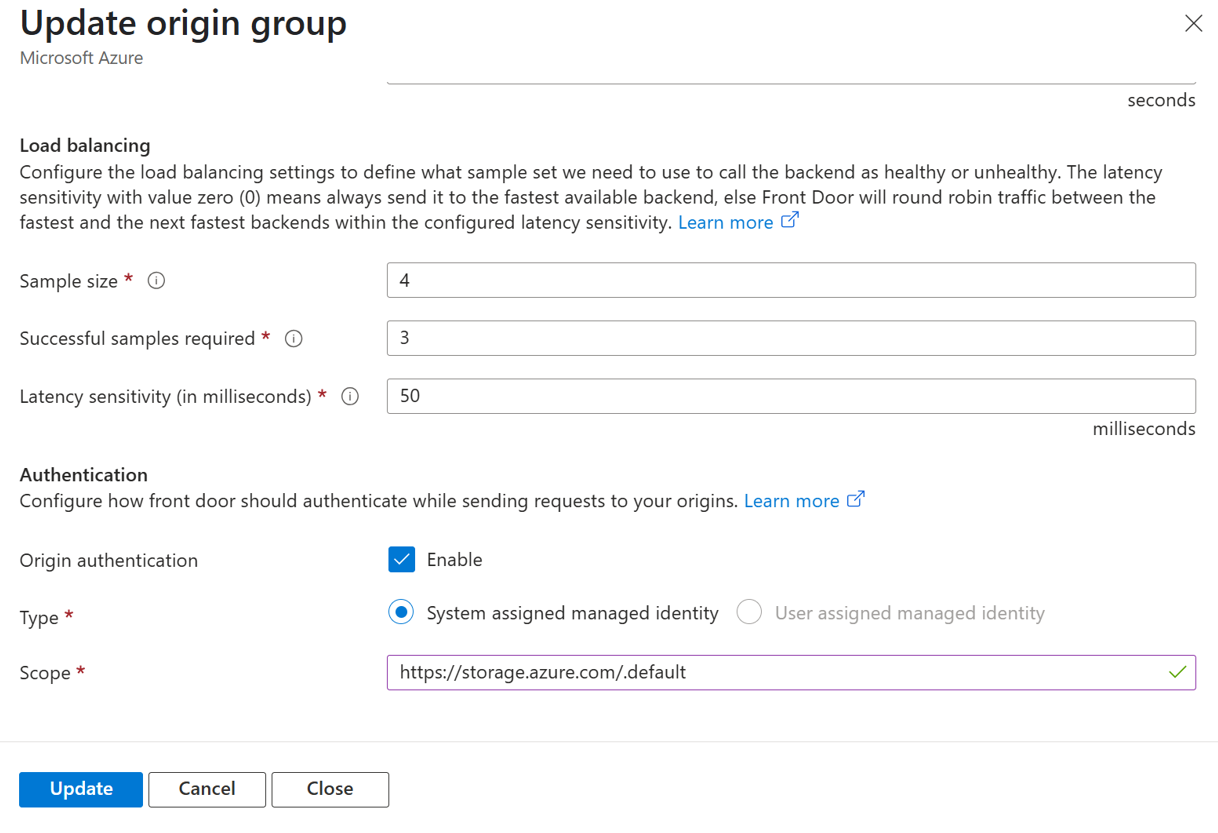The height and width of the screenshot is (833, 1218).
Task: Uncheck the Origin authentication Enable checkbox
Action: [401, 560]
